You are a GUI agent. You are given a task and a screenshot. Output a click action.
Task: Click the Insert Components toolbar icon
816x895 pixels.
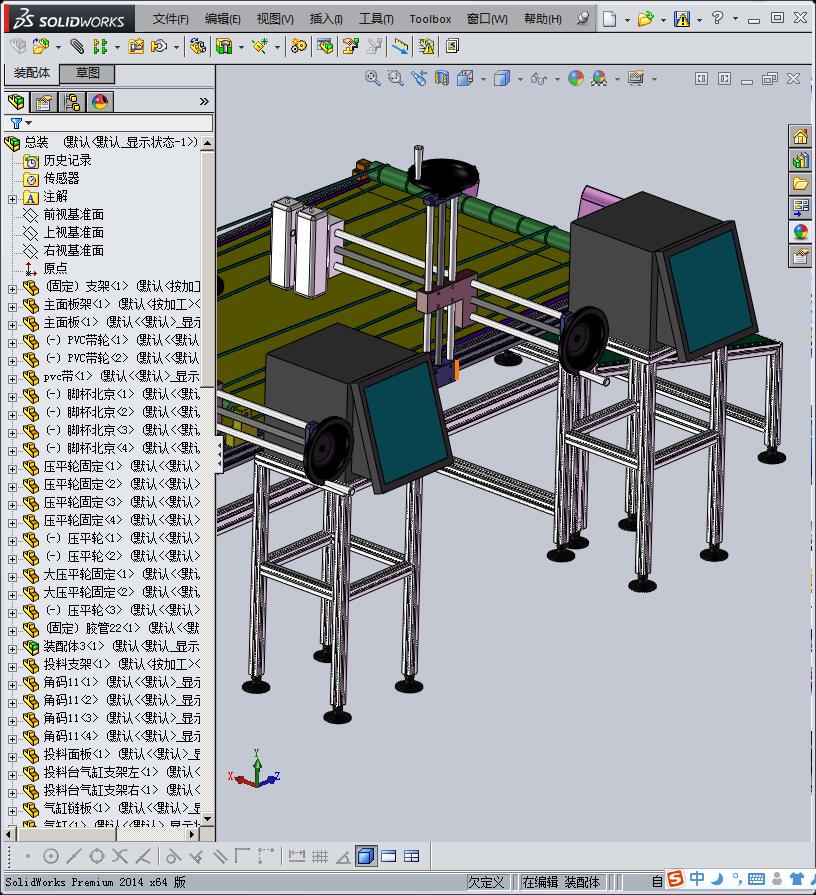[41, 46]
